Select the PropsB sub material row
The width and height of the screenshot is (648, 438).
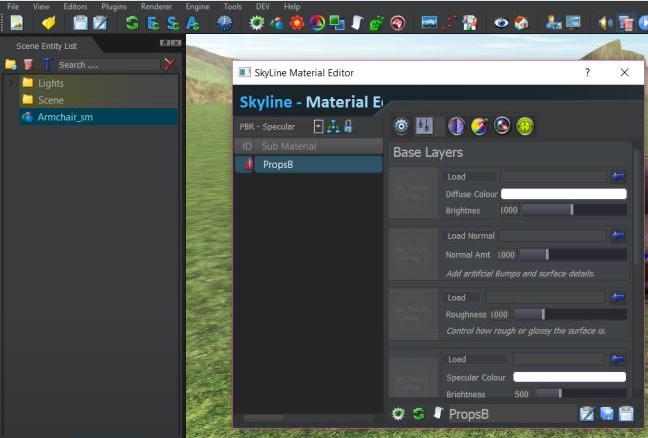(x=309, y=164)
